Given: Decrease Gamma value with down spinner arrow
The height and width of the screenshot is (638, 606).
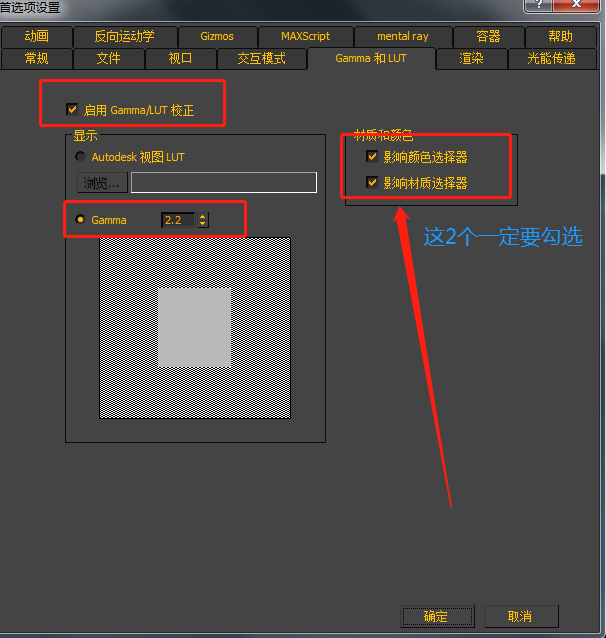Looking at the screenshot, I should (x=203, y=223).
